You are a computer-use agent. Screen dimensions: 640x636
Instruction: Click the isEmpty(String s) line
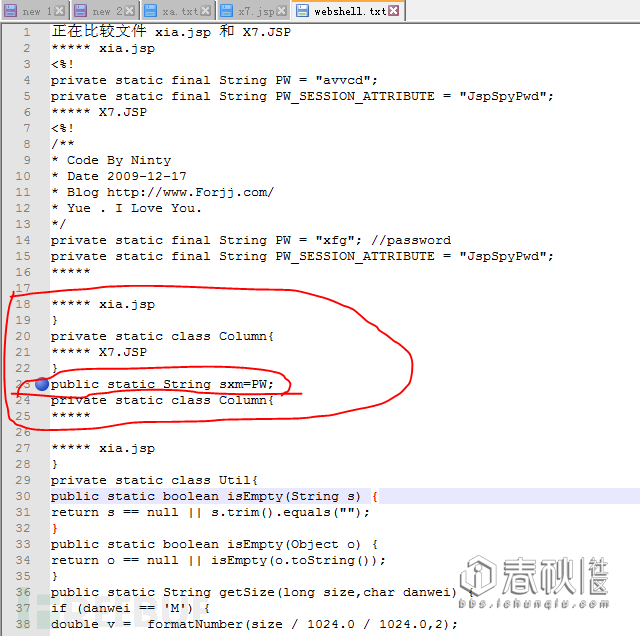click(214, 496)
